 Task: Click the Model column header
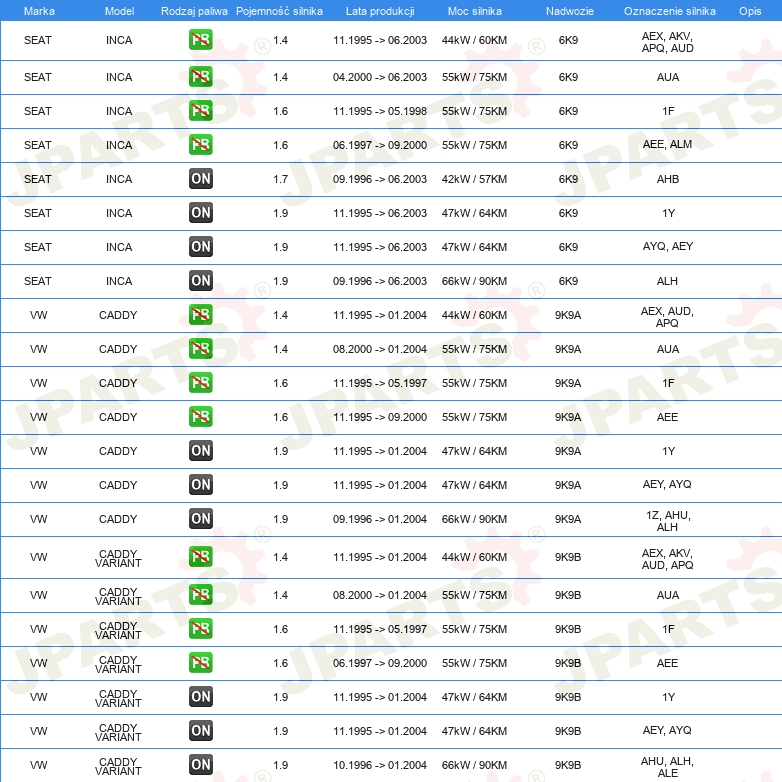[119, 11]
